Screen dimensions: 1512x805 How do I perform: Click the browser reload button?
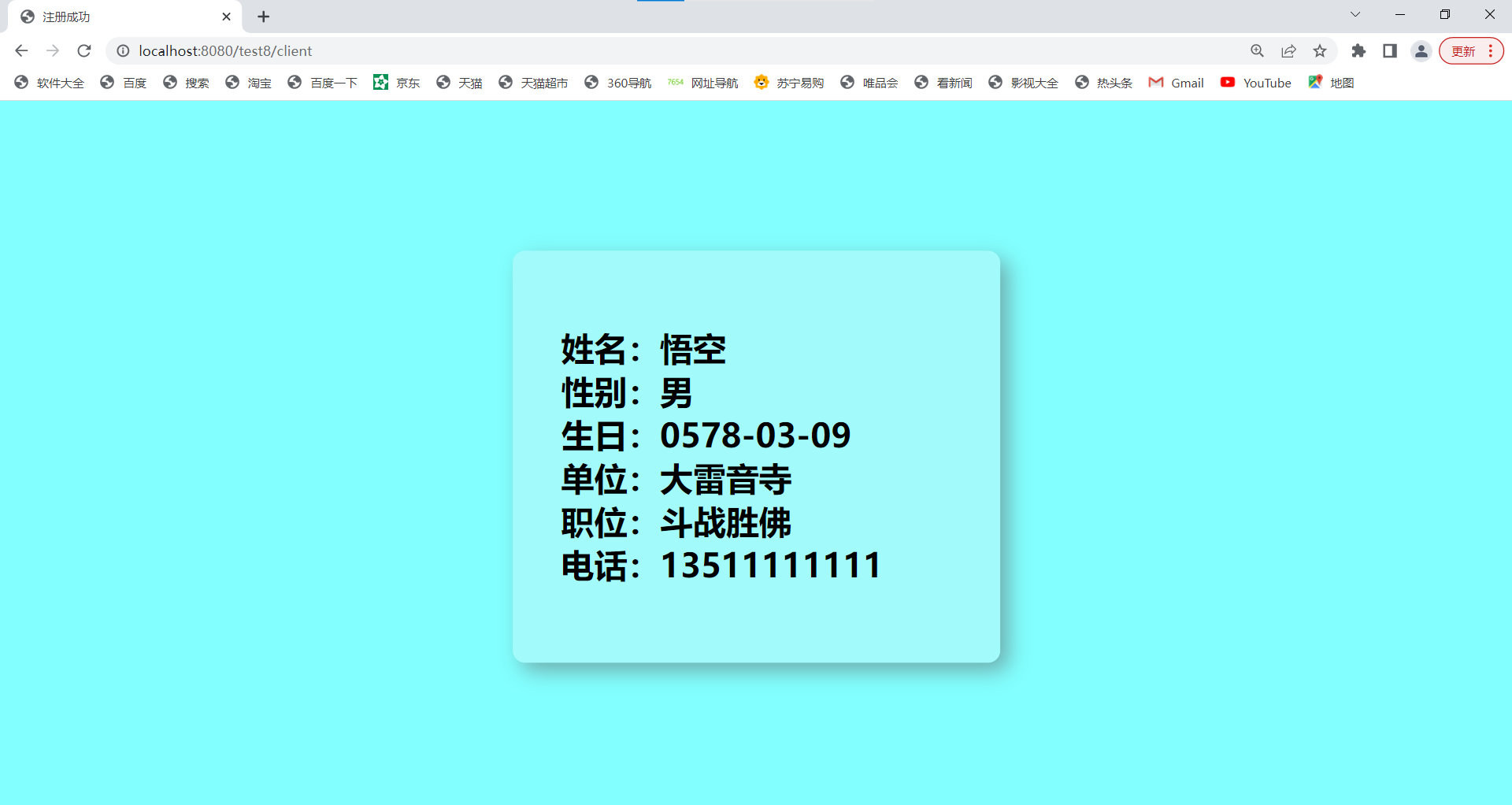click(83, 50)
